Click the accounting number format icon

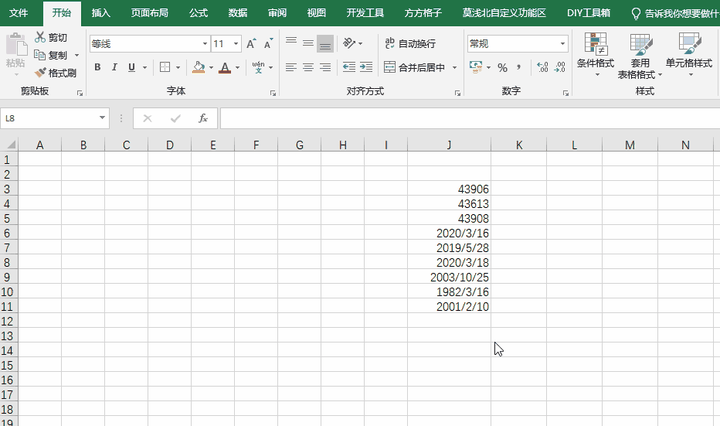(x=476, y=67)
